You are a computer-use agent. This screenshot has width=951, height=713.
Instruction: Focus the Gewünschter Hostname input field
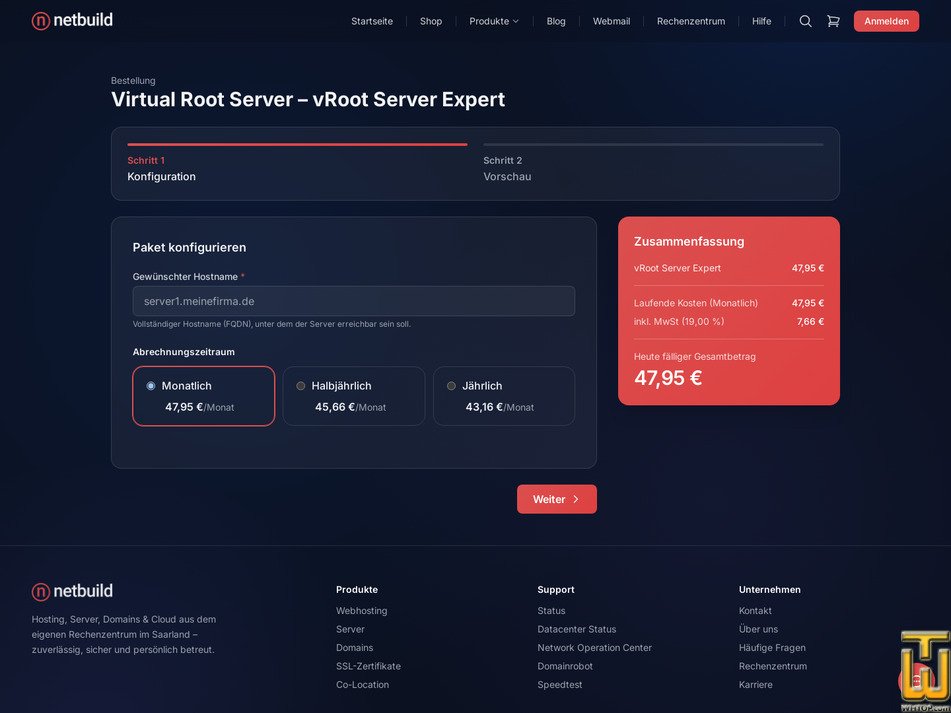[x=354, y=301]
